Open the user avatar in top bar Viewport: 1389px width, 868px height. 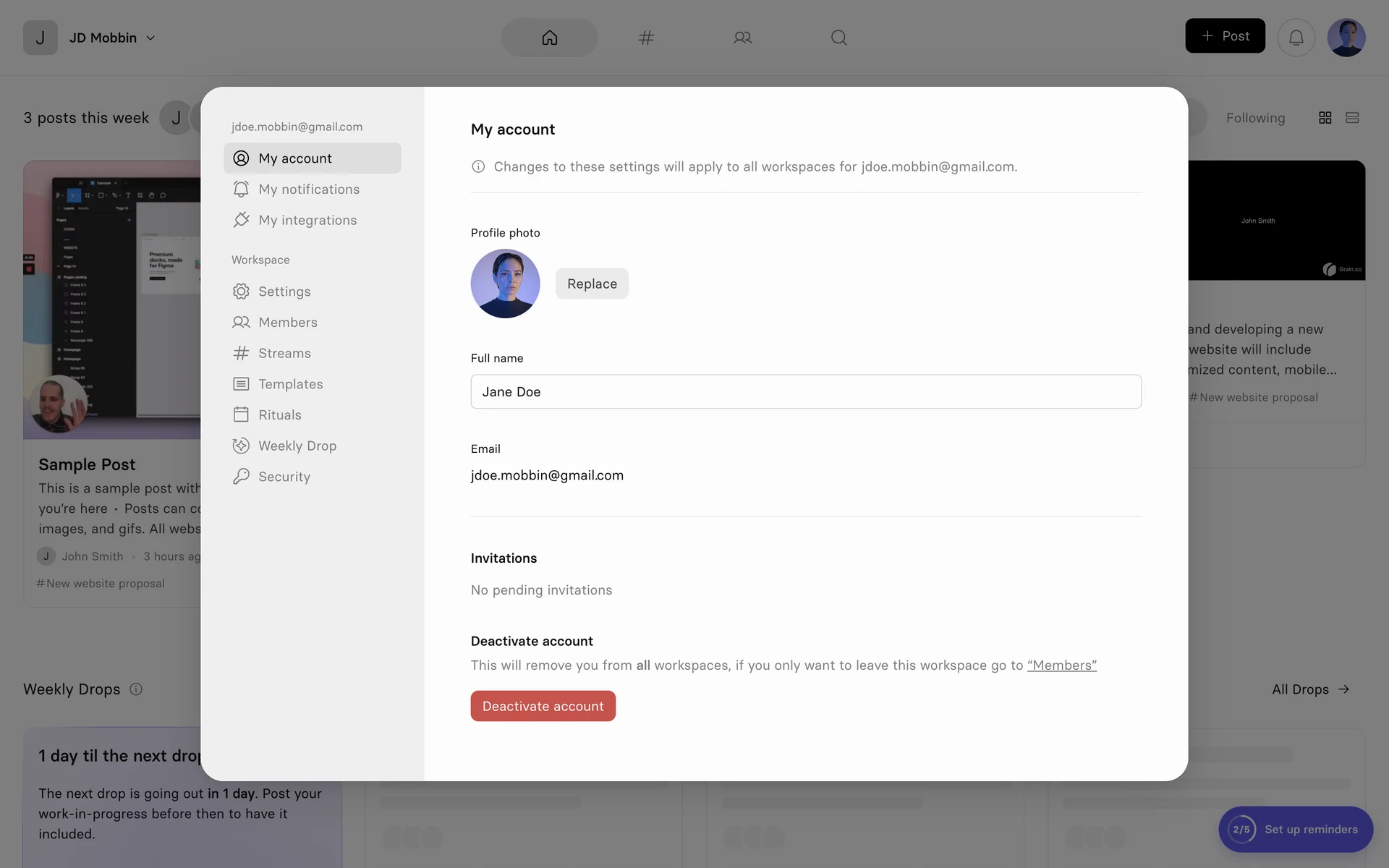click(1346, 38)
